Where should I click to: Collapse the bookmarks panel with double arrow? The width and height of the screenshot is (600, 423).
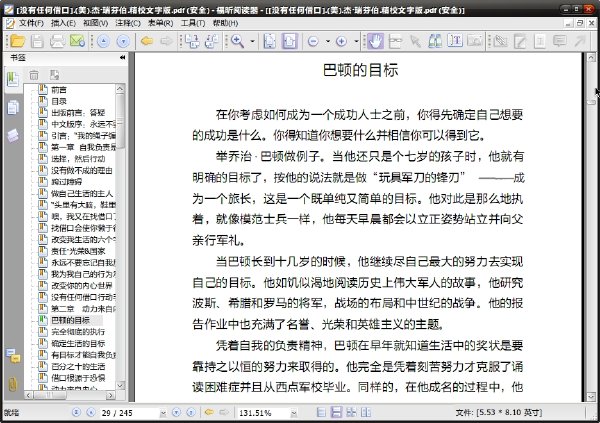point(122,57)
